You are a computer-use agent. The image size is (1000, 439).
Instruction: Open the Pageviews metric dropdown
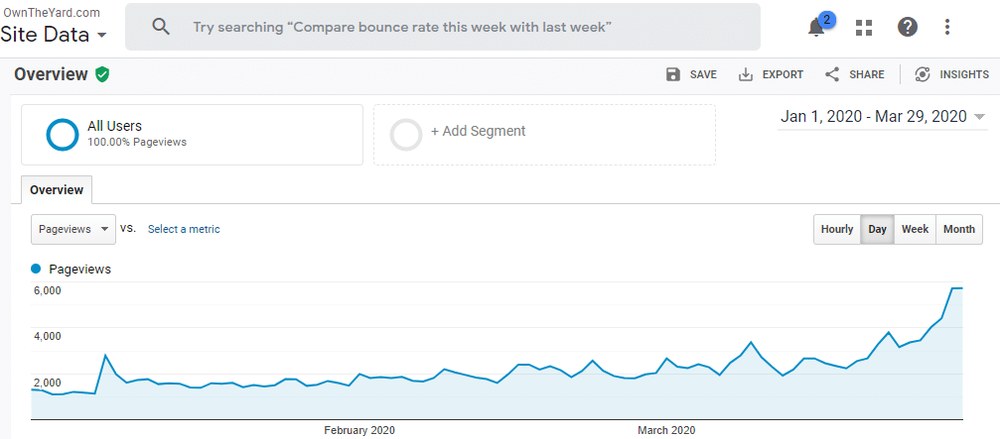pyautogui.click(x=73, y=229)
